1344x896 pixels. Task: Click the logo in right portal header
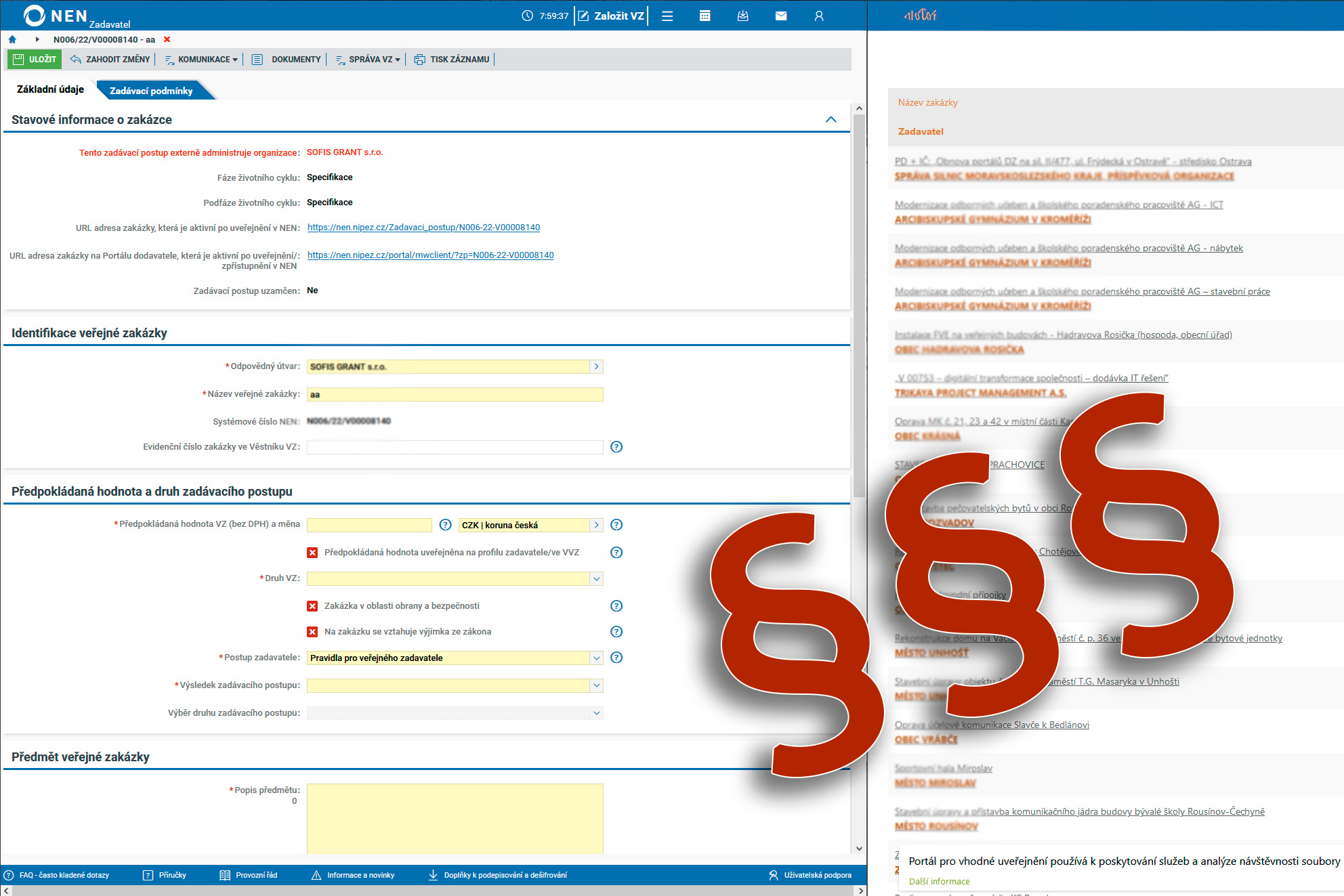point(921,15)
